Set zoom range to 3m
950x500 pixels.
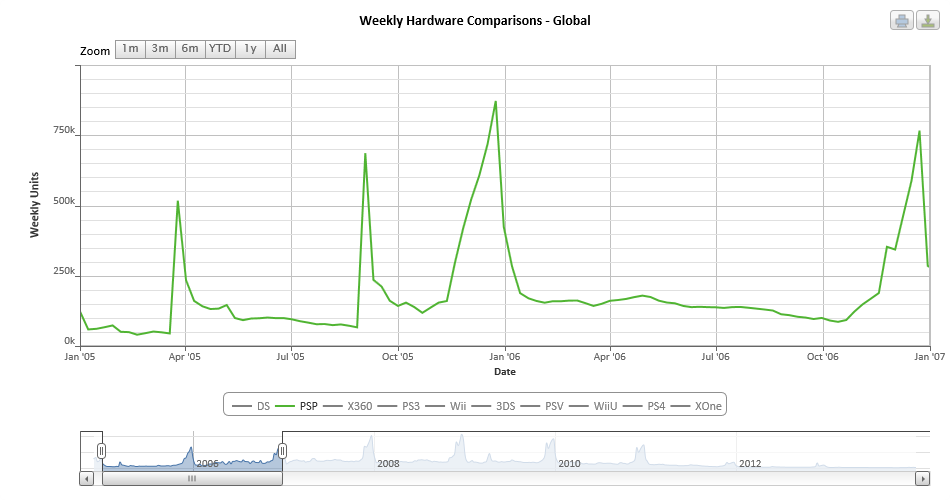pyautogui.click(x=160, y=49)
